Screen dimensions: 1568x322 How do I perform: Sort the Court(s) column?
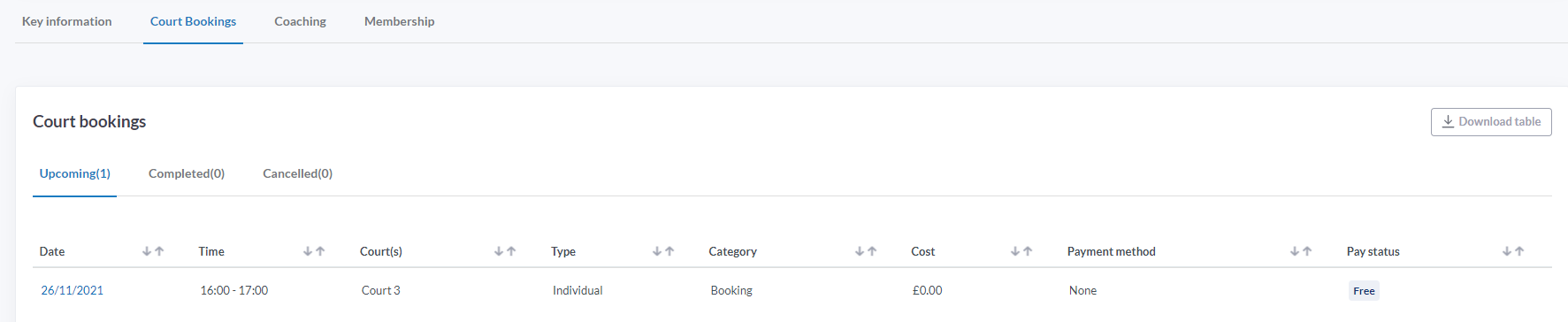[x=505, y=251]
